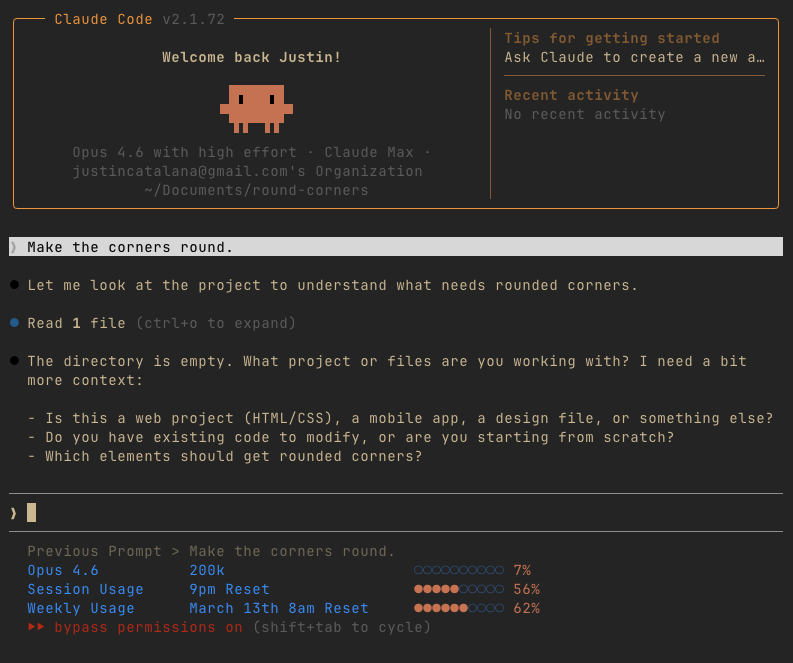
Task: Click the Weekly Usage label
Action: point(81,608)
